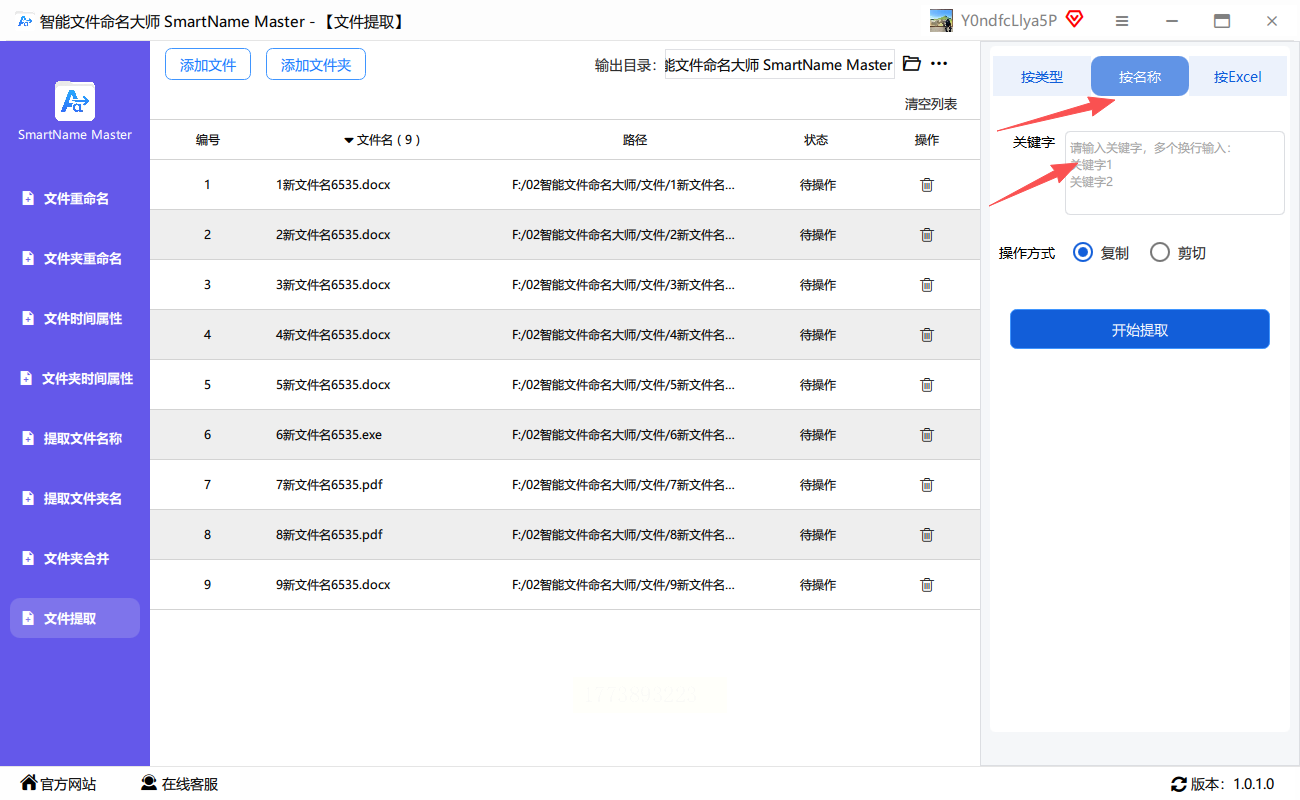Select 文件提取 in the sidebar
This screenshot has height=800, width=1300.
75,619
